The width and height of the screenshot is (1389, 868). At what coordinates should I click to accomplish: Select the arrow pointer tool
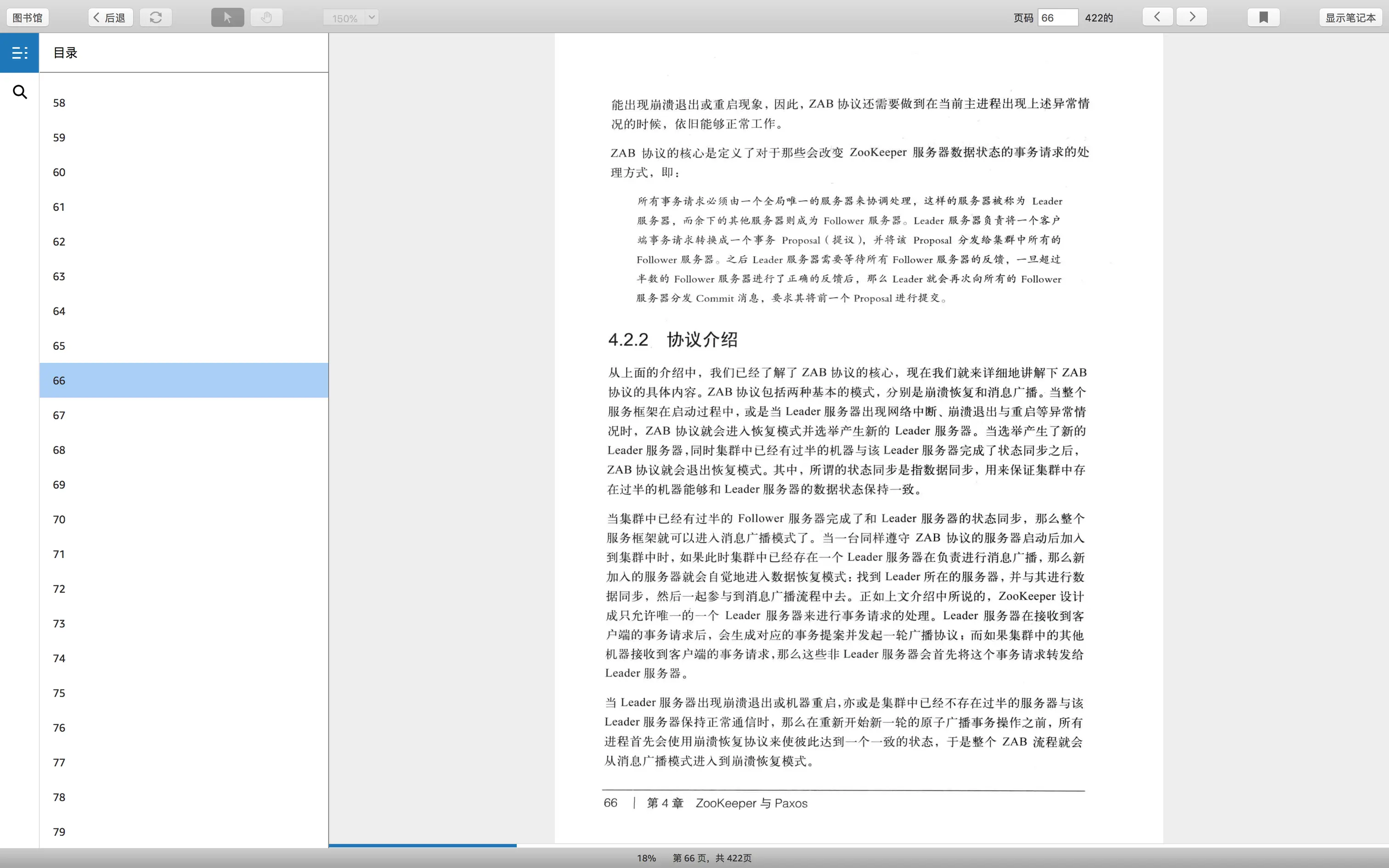coord(227,17)
